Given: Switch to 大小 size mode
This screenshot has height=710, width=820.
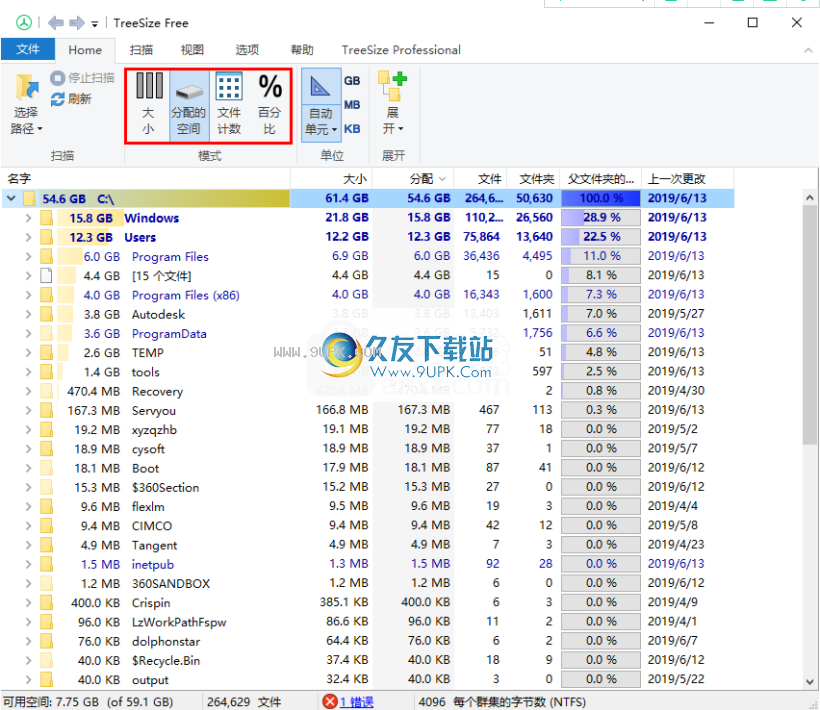Looking at the screenshot, I should tap(149, 105).
